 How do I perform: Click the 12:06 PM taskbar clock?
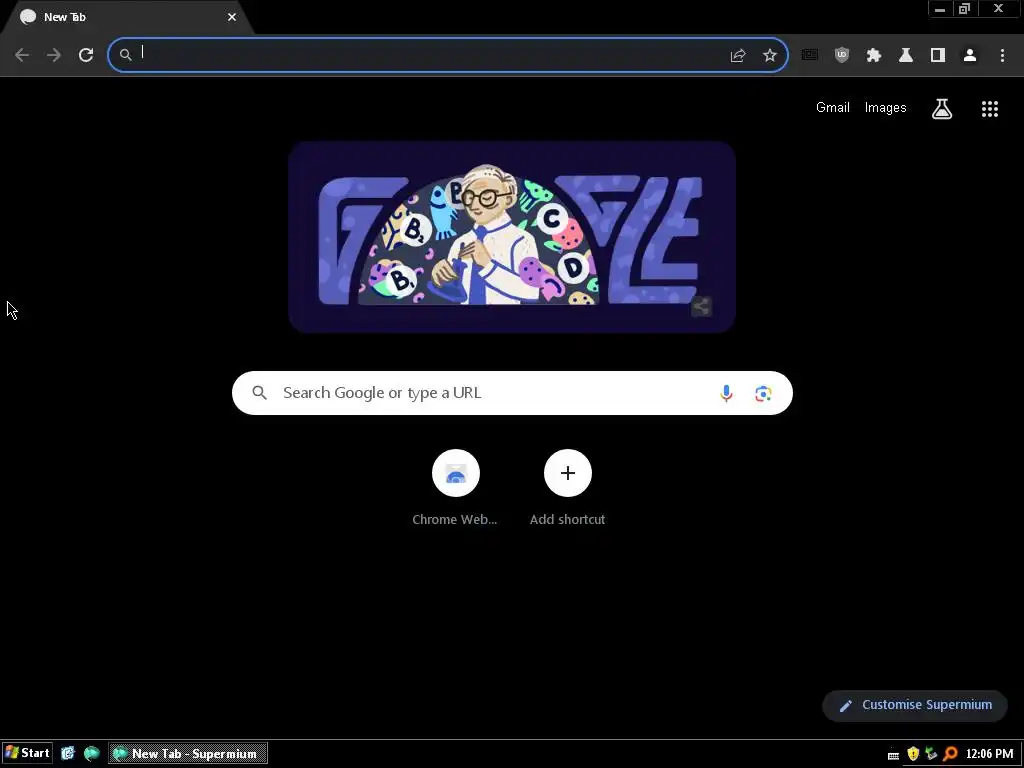[x=989, y=754]
